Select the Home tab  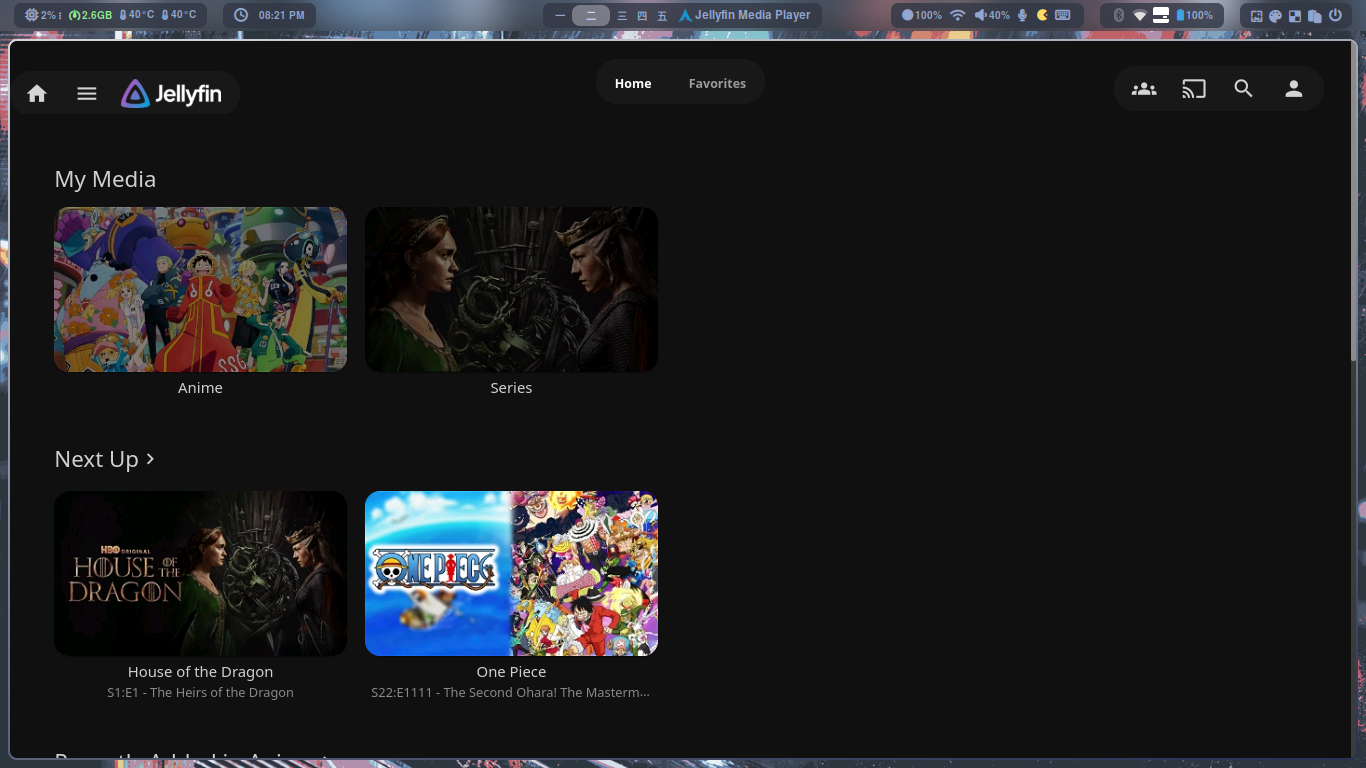coord(633,83)
